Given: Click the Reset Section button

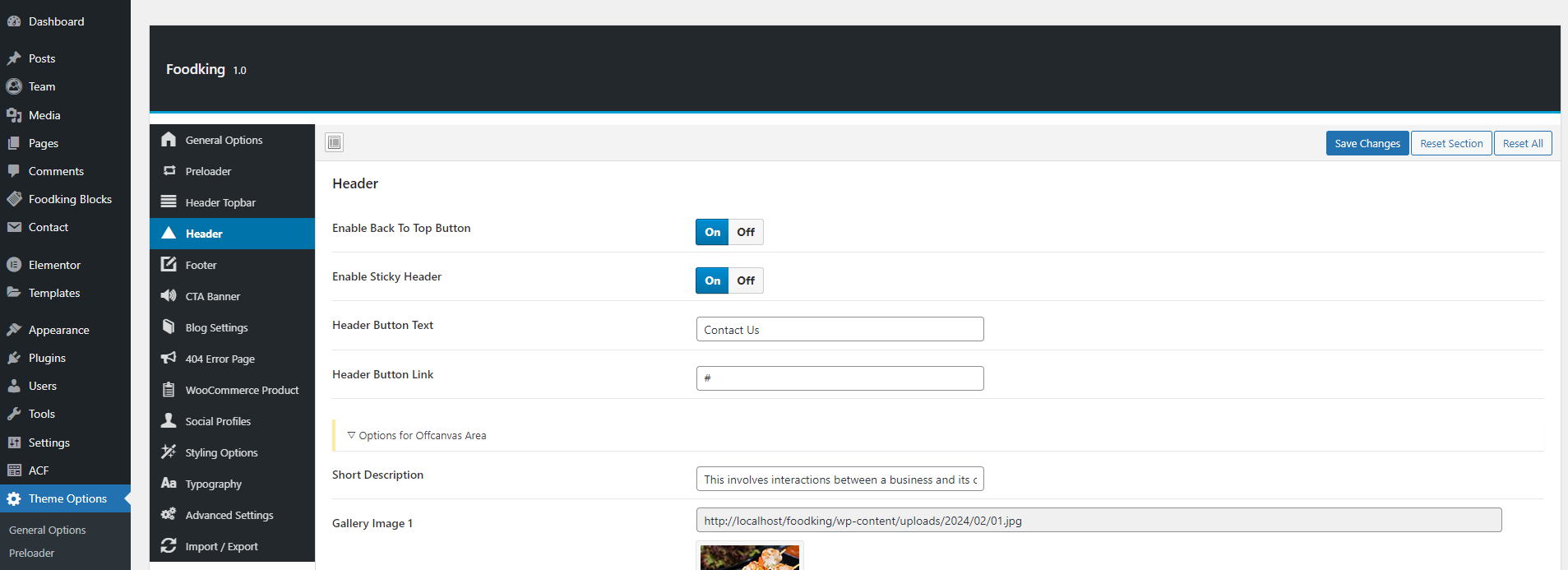Looking at the screenshot, I should click(1450, 143).
